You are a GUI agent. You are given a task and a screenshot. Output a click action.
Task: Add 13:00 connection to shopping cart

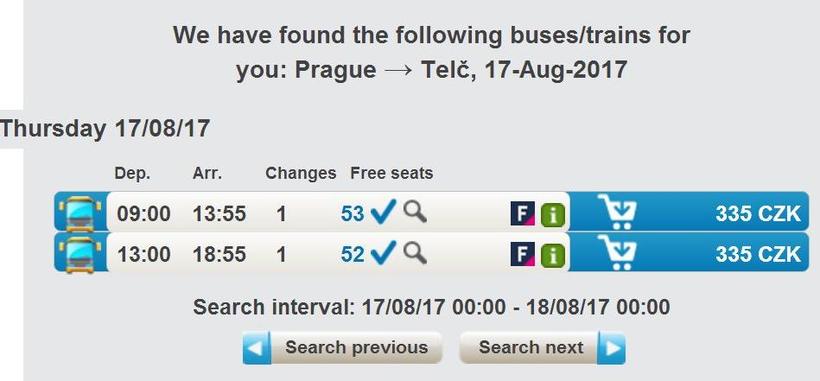tap(618, 252)
